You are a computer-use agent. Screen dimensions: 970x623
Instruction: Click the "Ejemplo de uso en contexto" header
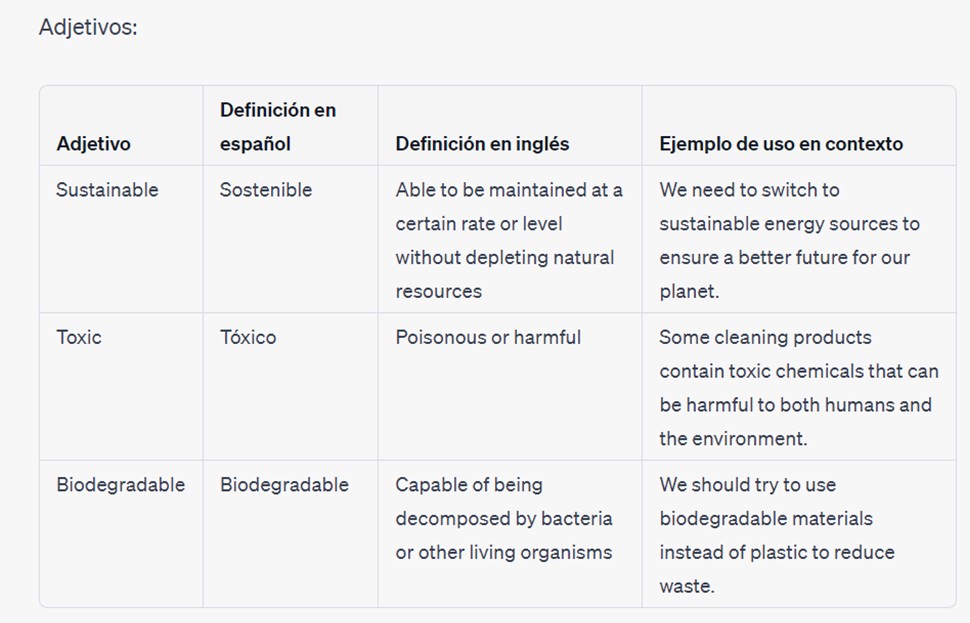780,144
